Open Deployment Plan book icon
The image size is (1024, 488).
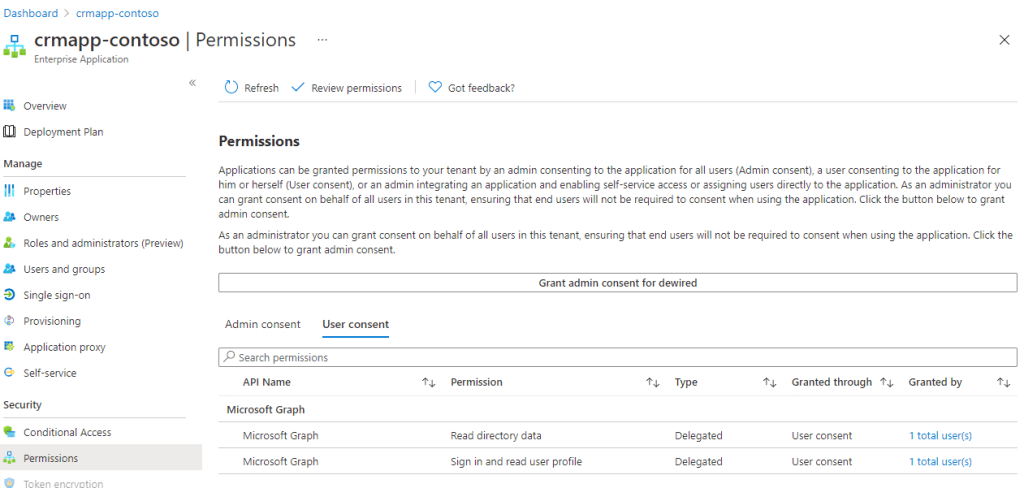pos(10,132)
